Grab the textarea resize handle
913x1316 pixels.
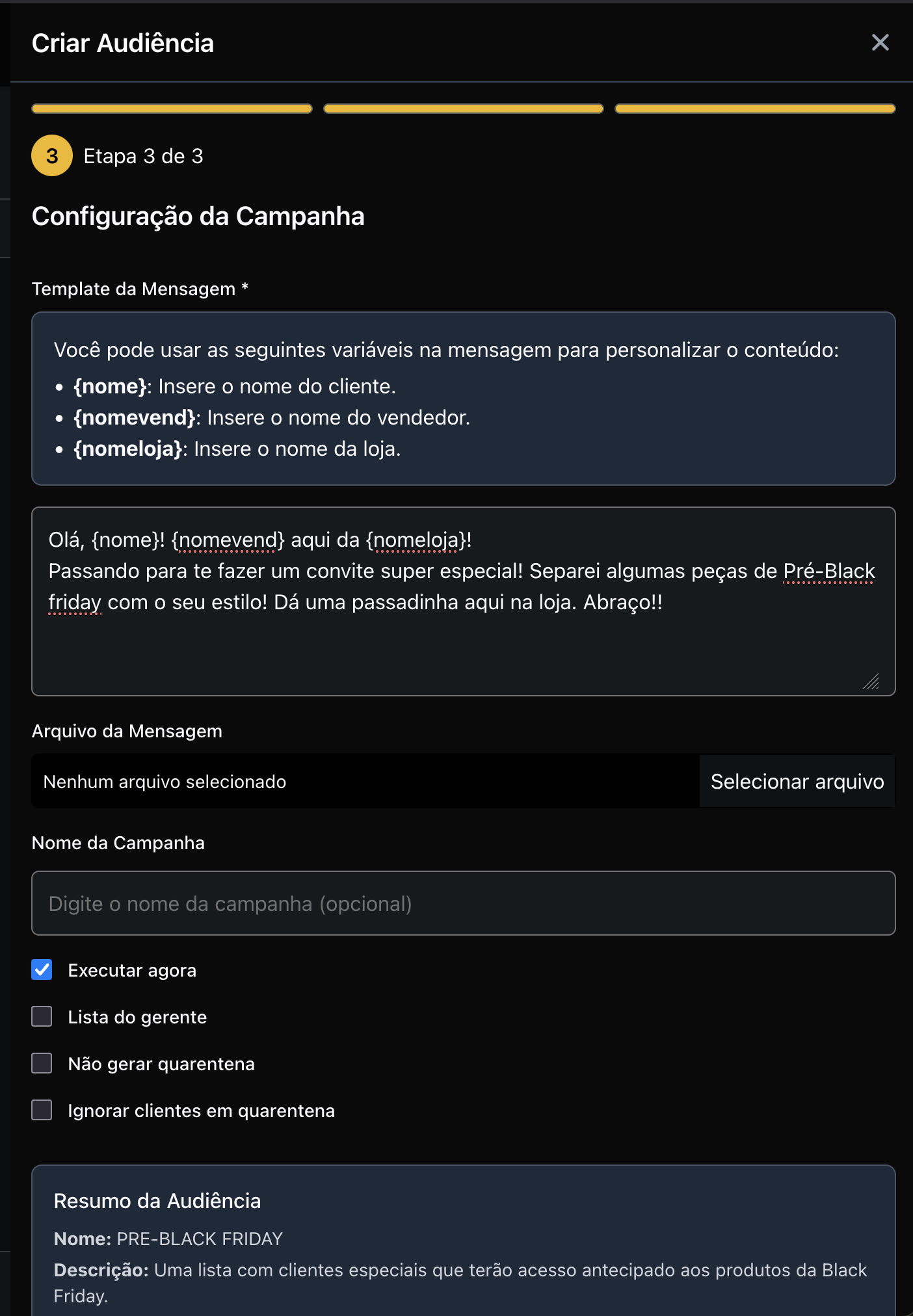[871, 681]
